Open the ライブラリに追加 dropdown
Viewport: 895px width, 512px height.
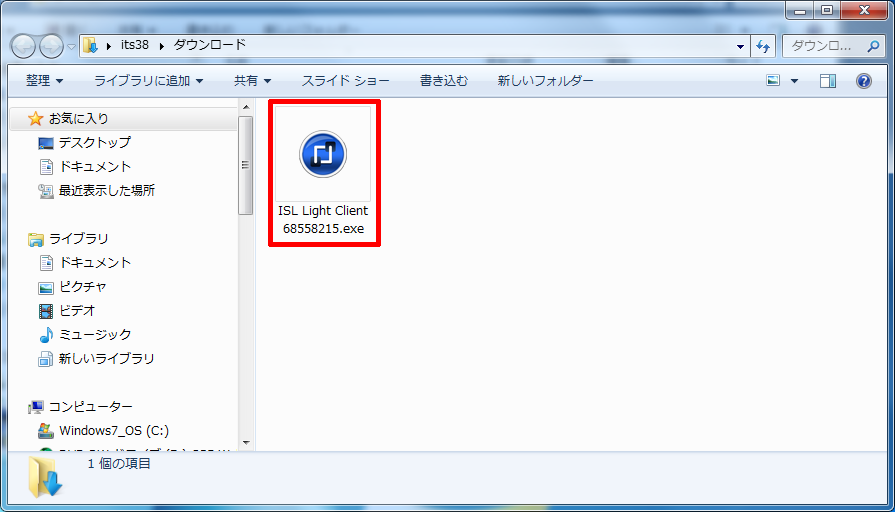(x=148, y=81)
